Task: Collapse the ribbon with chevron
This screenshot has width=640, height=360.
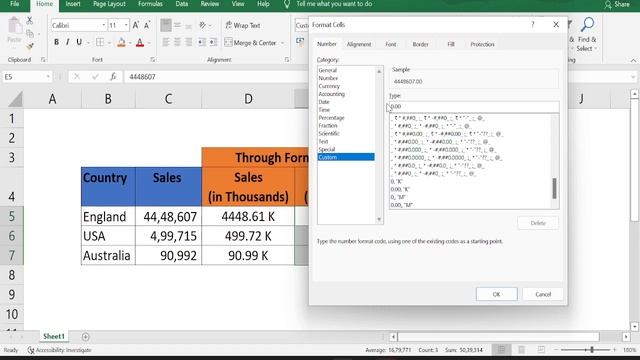Action: (633, 60)
